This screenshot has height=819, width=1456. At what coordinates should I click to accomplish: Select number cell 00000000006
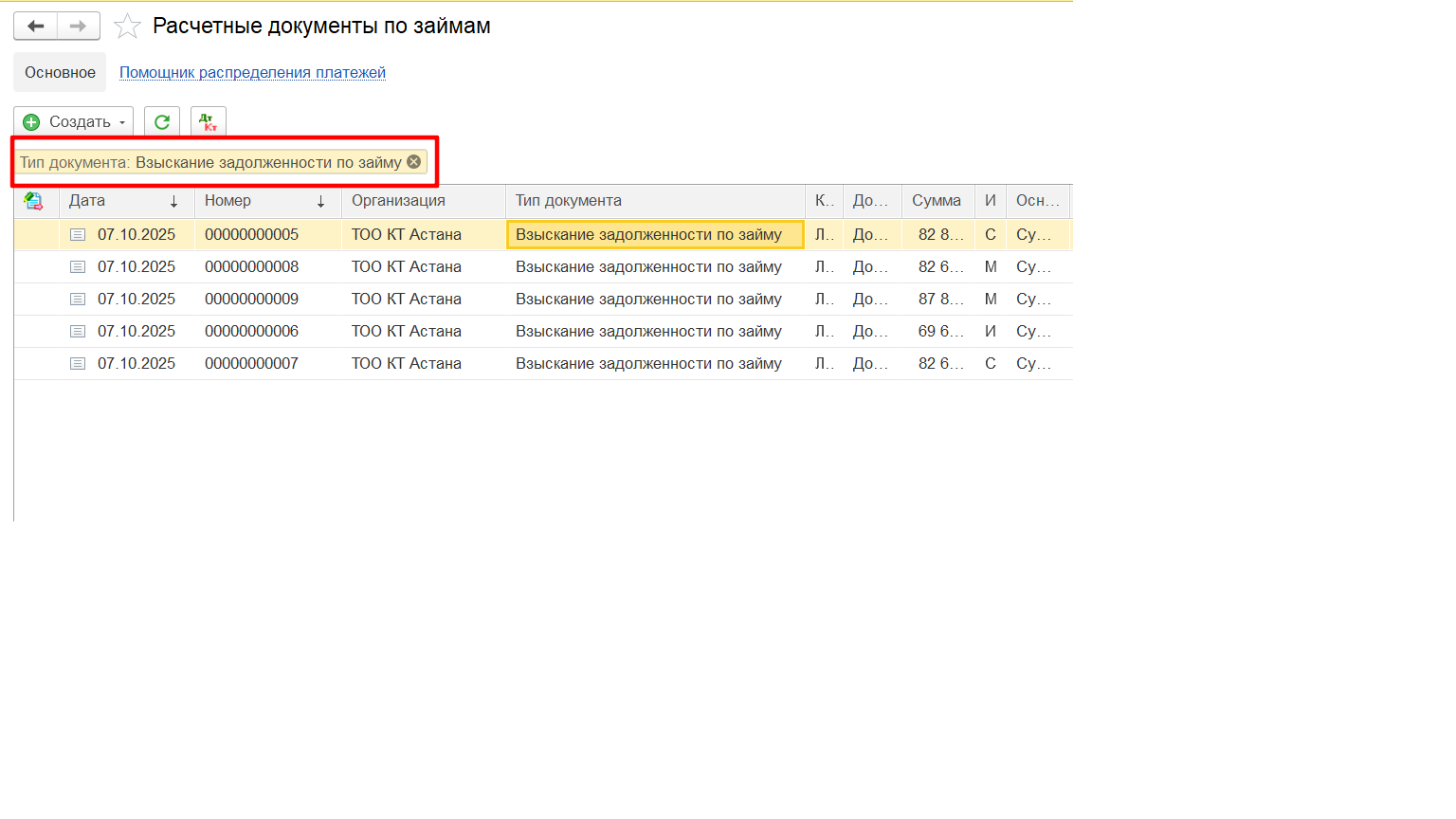268,331
